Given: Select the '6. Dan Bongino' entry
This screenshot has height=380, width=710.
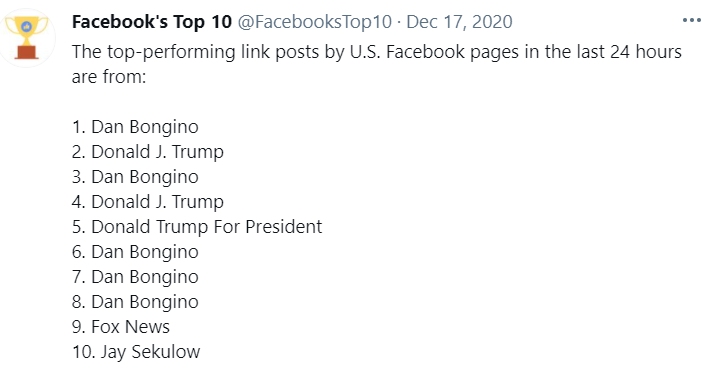Looking at the screenshot, I should coord(135,252).
